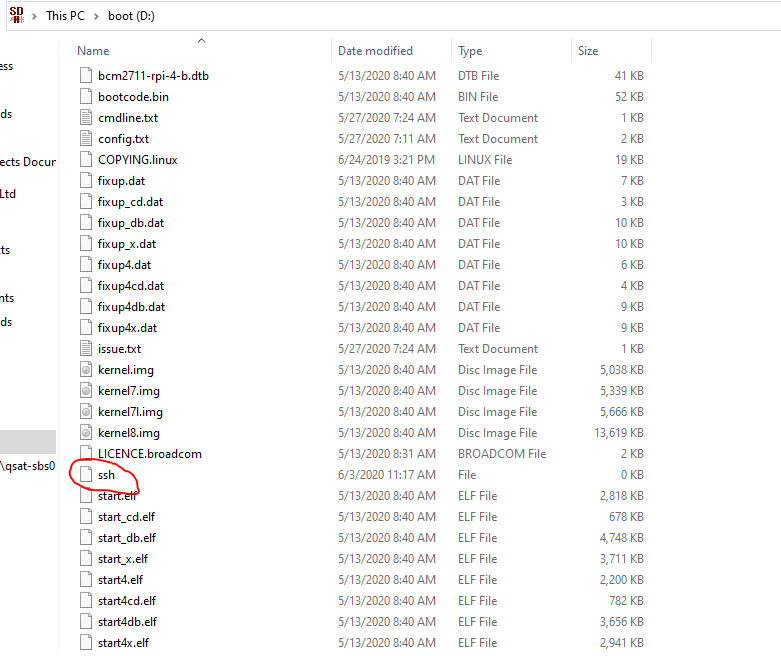Select the start_x.elf file icon

point(86,558)
